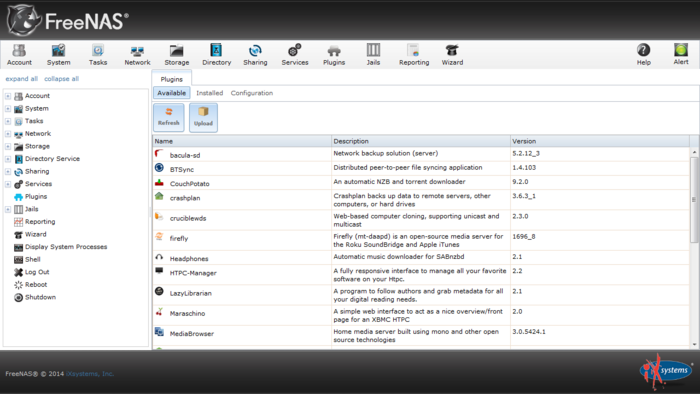Viewport: 700px width, 394px height.
Task: Switch to the Plugins tab
Action: pos(171,79)
